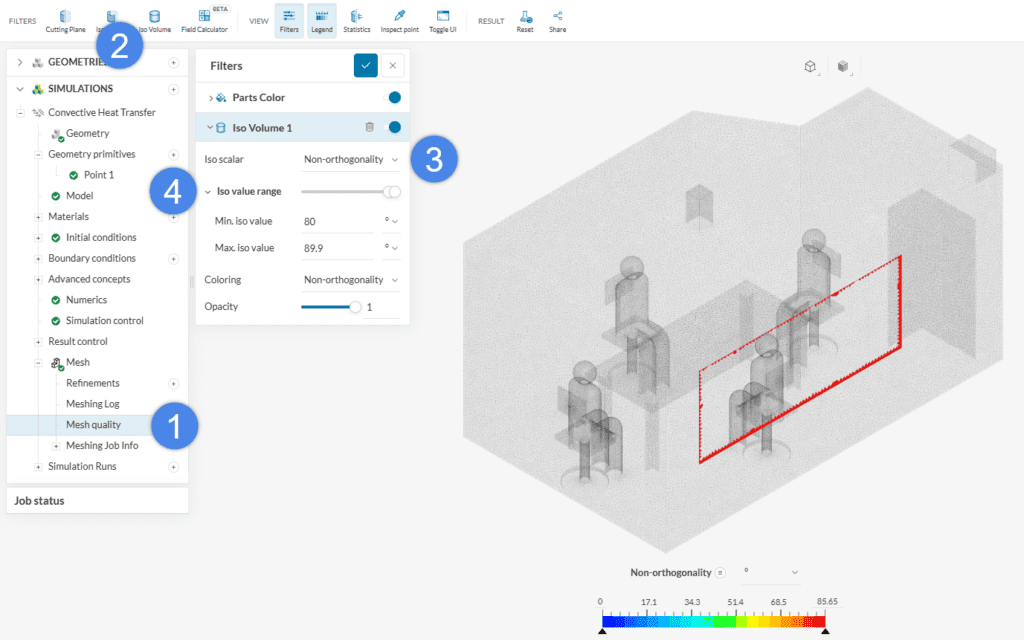Open the Share options
Image resolution: width=1024 pixels, height=640 pixels.
click(557, 20)
